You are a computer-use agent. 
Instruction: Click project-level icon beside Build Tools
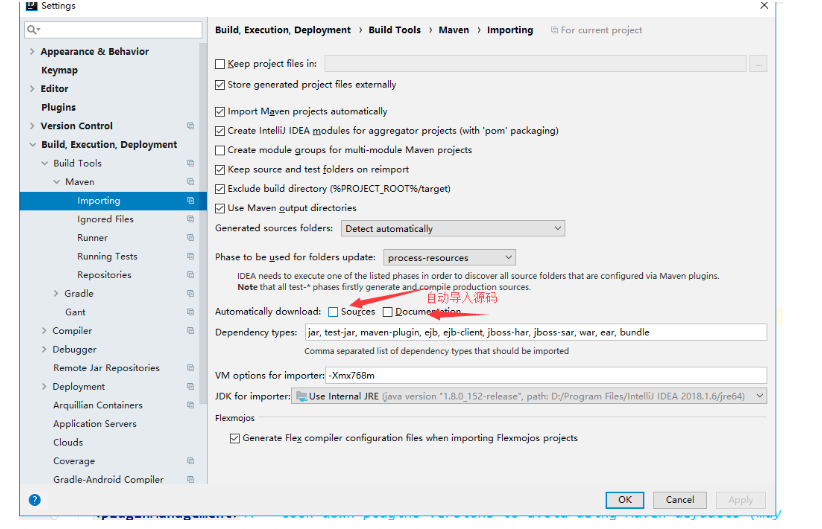(x=190, y=163)
